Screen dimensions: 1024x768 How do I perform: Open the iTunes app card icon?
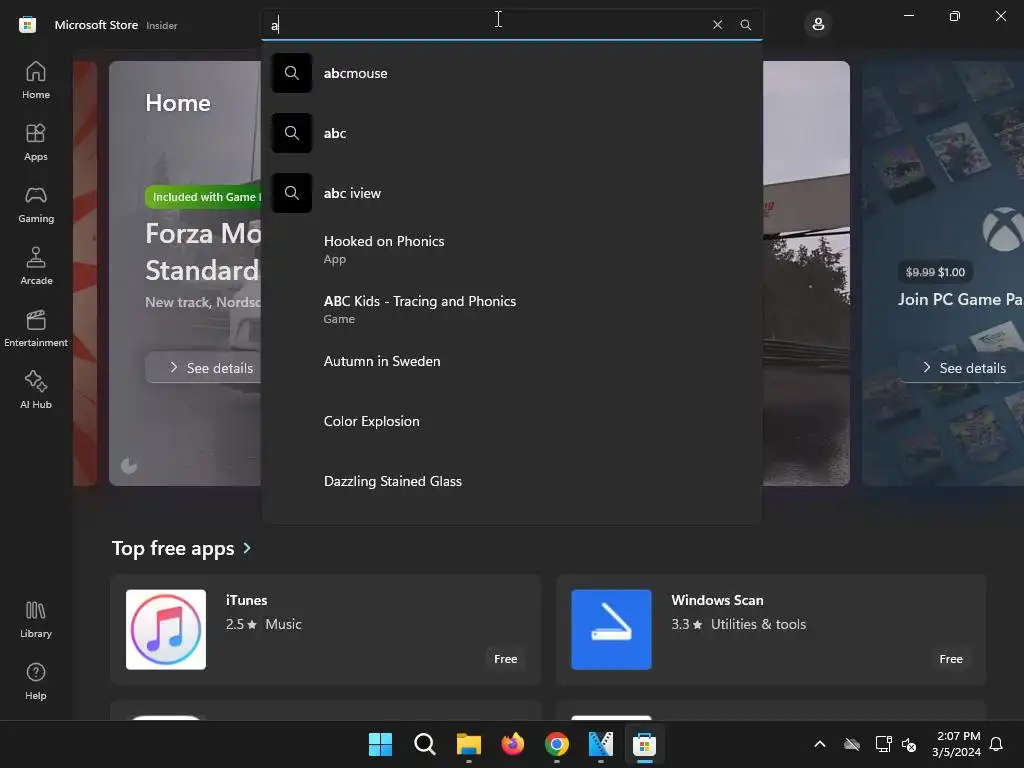166,630
